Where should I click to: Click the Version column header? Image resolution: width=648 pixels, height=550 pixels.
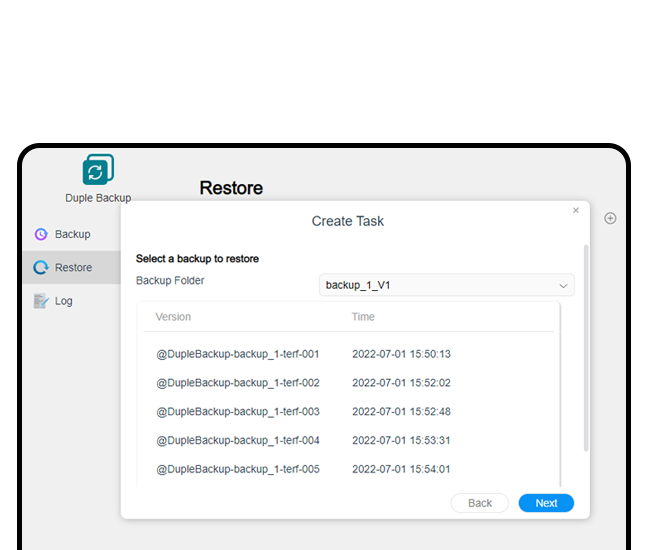click(x=173, y=317)
